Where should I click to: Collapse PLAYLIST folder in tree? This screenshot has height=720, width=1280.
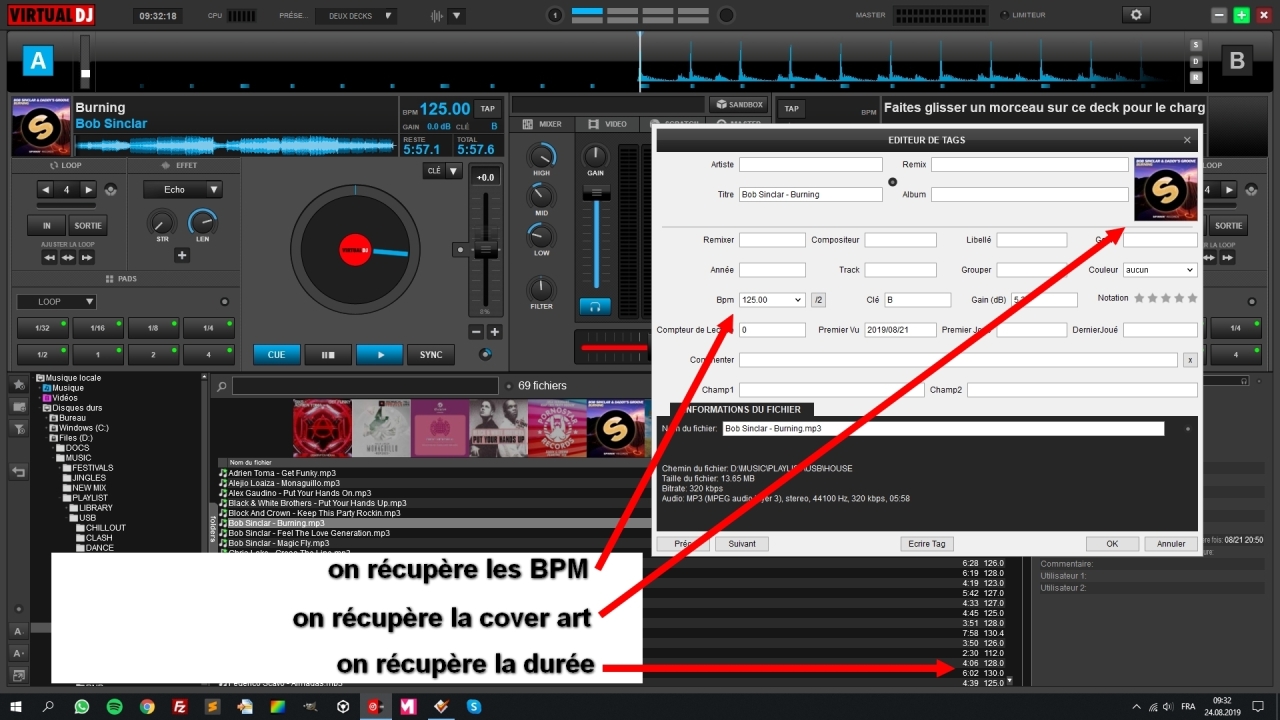tap(62, 498)
